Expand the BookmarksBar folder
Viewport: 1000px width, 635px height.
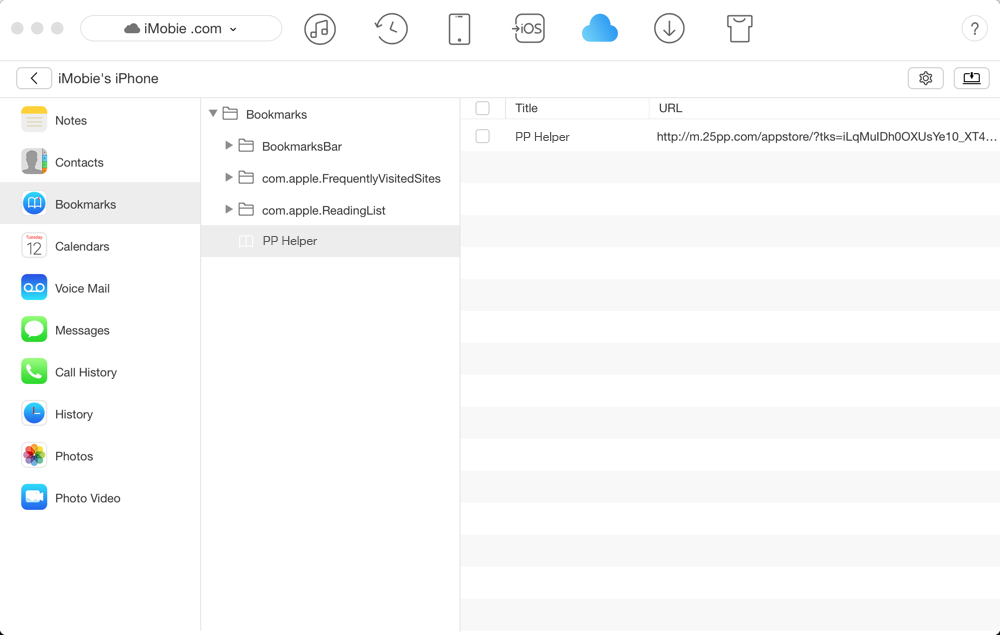[229, 146]
